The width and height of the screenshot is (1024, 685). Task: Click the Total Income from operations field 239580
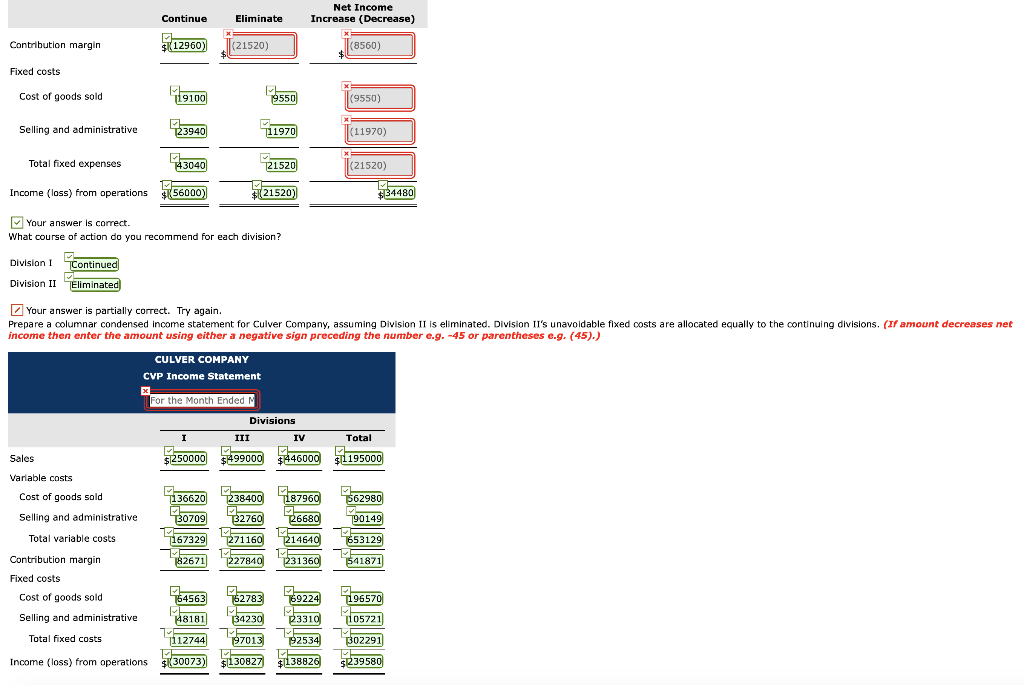pos(364,661)
